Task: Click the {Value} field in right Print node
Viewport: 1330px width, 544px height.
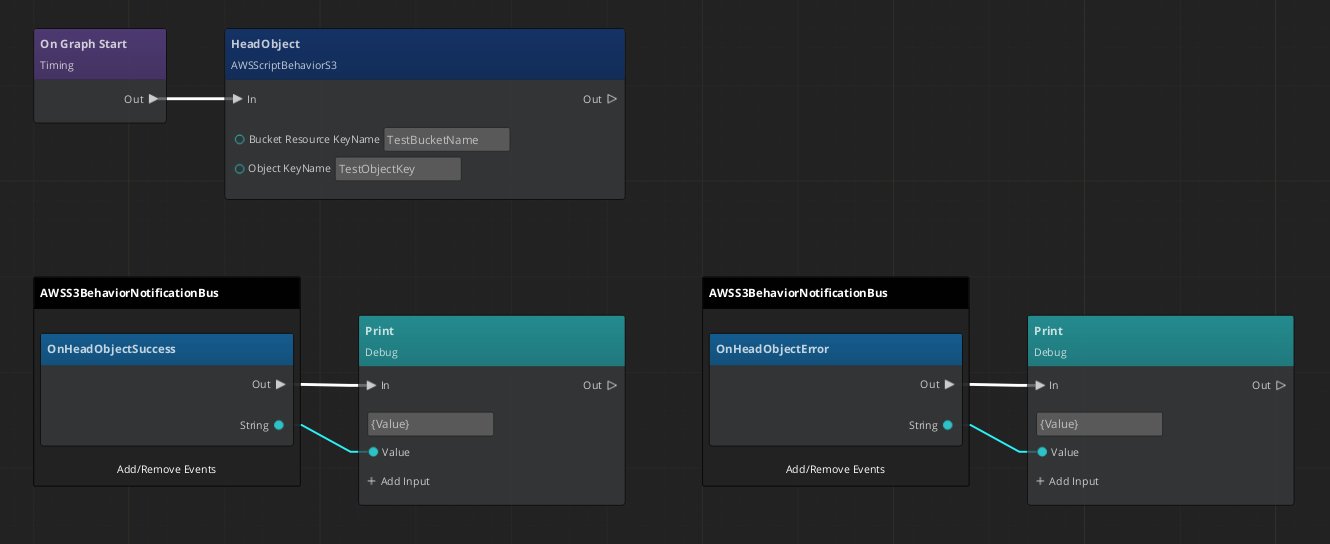Action: click(1098, 424)
